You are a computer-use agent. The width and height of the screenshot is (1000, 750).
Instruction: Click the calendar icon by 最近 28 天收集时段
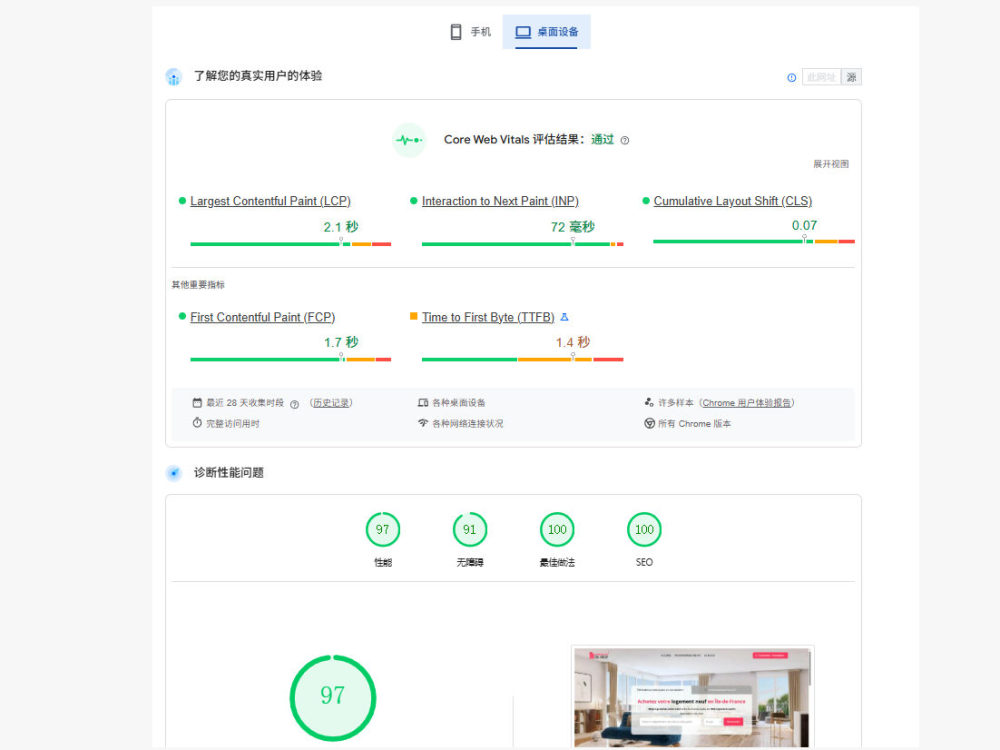click(197, 402)
